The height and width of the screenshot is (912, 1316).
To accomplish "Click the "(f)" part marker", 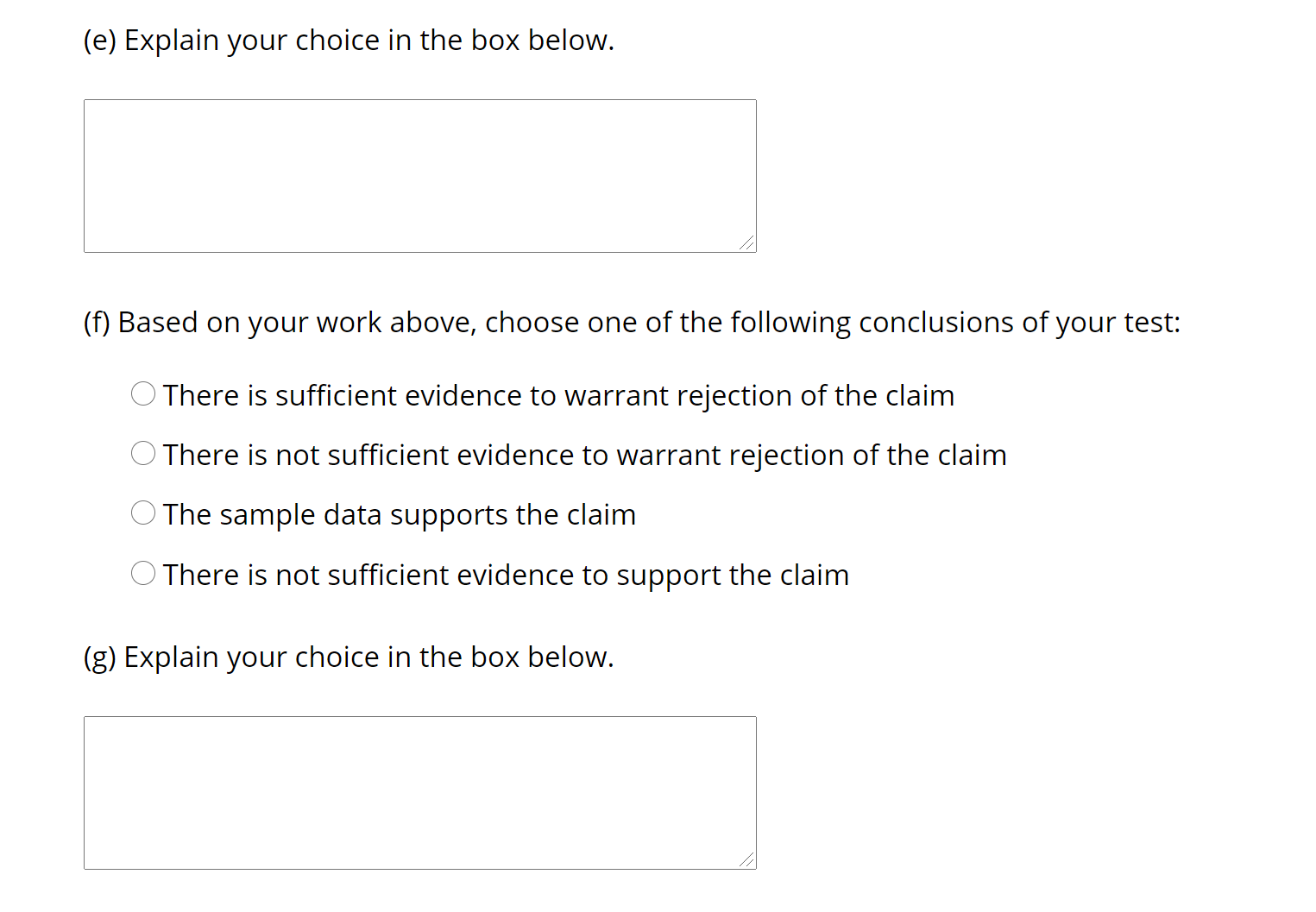I will [x=97, y=322].
